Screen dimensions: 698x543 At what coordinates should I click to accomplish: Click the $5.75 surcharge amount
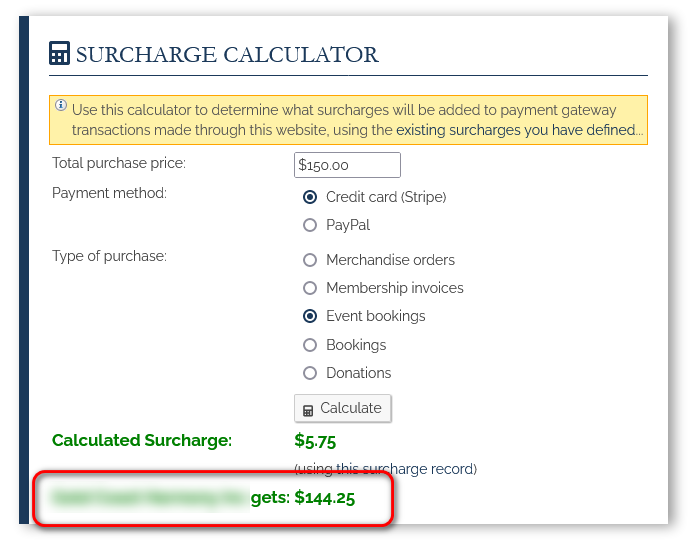click(x=315, y=440)
